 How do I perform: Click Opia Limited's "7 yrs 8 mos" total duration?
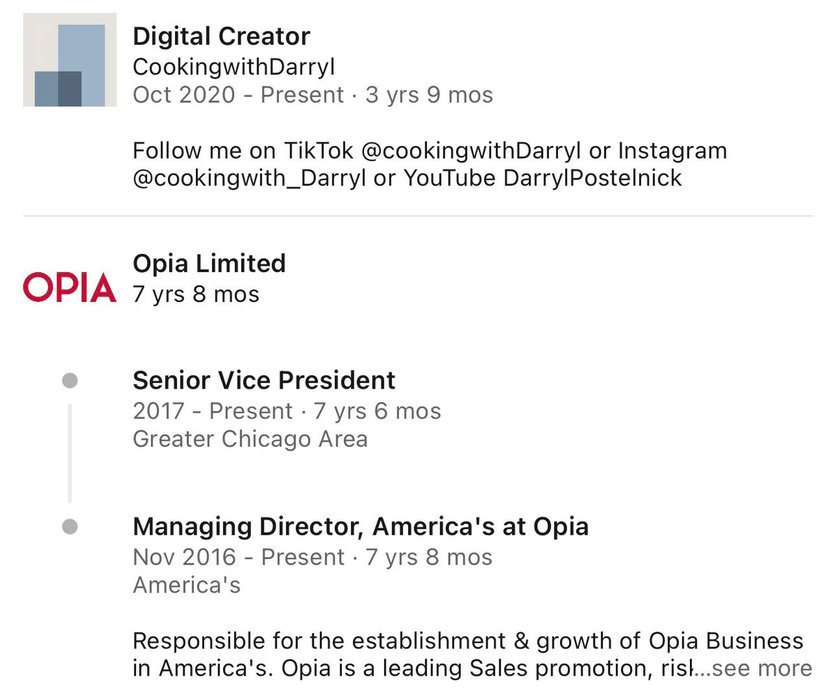pos(196,294)
